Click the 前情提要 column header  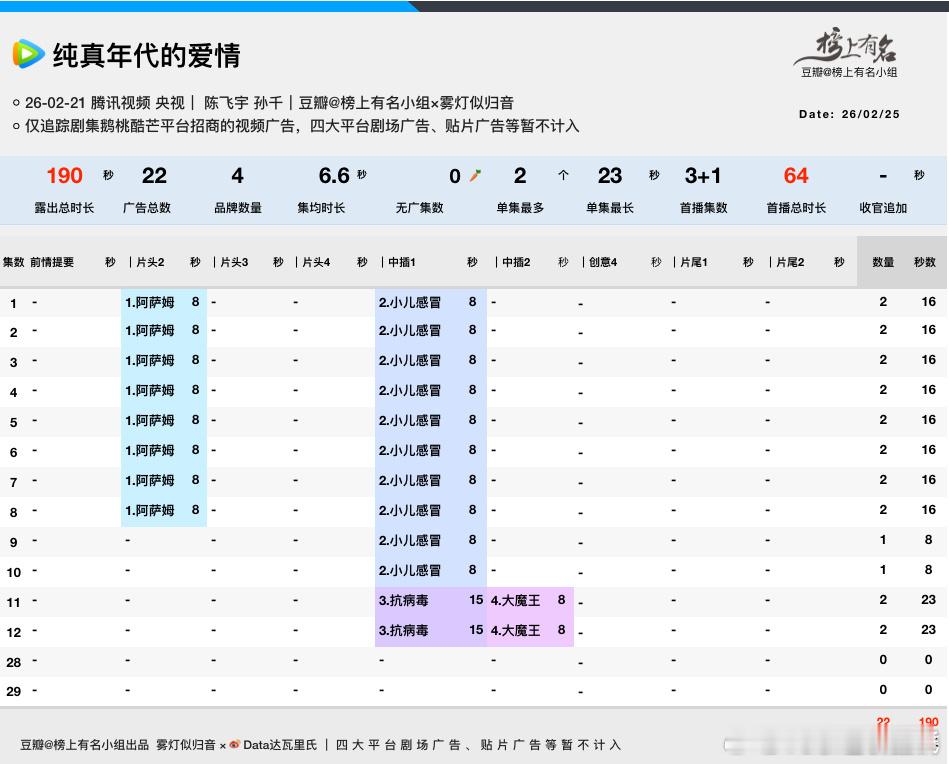52,262
